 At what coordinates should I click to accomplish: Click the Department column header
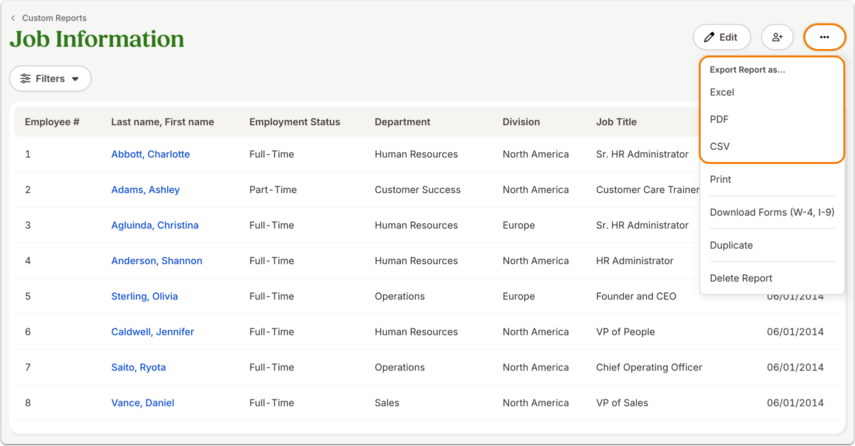[x=402, y=122]
